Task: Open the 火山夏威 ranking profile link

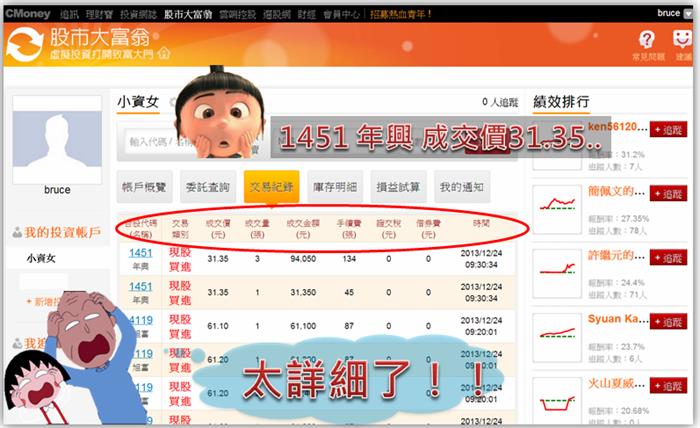Action: [616, 383]
